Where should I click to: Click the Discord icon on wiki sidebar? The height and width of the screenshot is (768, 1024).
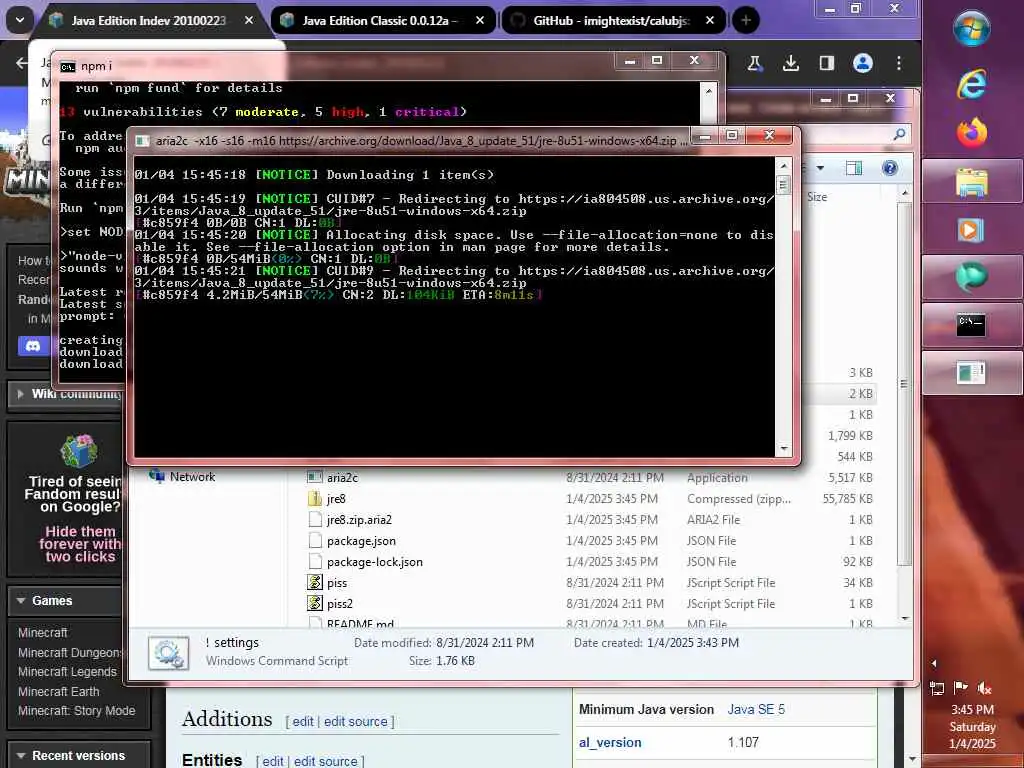coord(33,345)
